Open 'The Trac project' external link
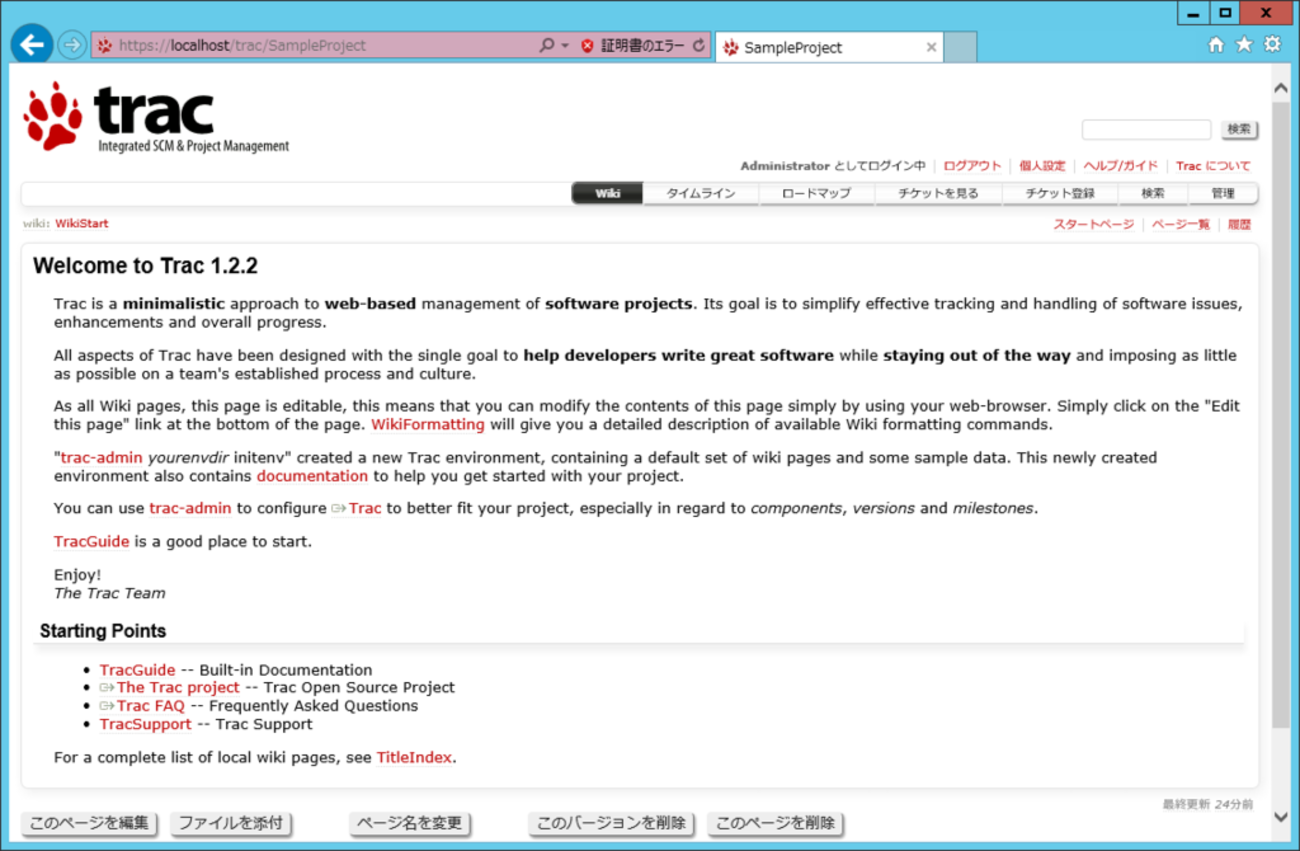The height and width of the screenshot is (851, 1300). point(170,688)
